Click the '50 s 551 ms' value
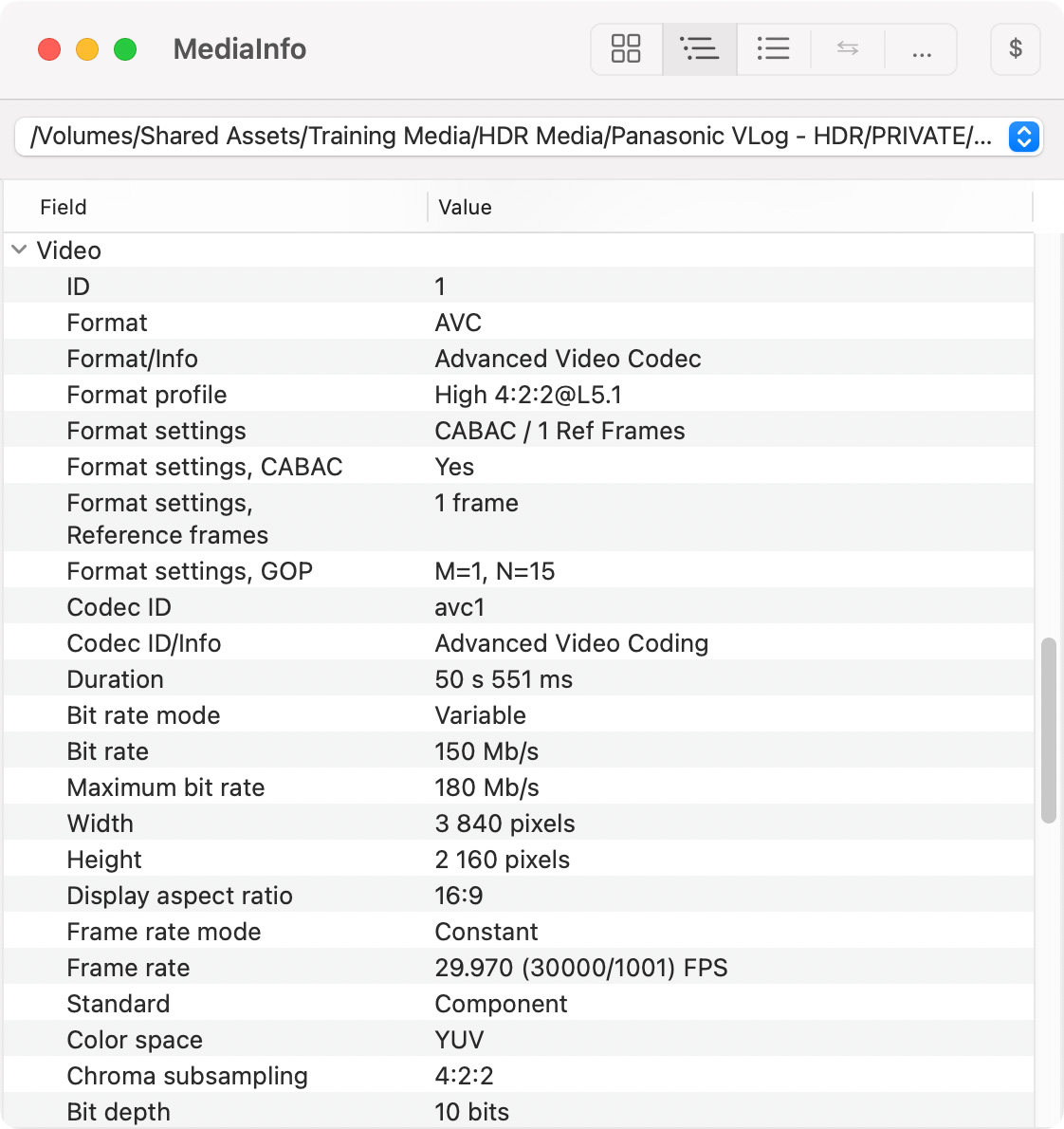Viewport: 1064px width, 1129px height. click(x=504, y=679)
